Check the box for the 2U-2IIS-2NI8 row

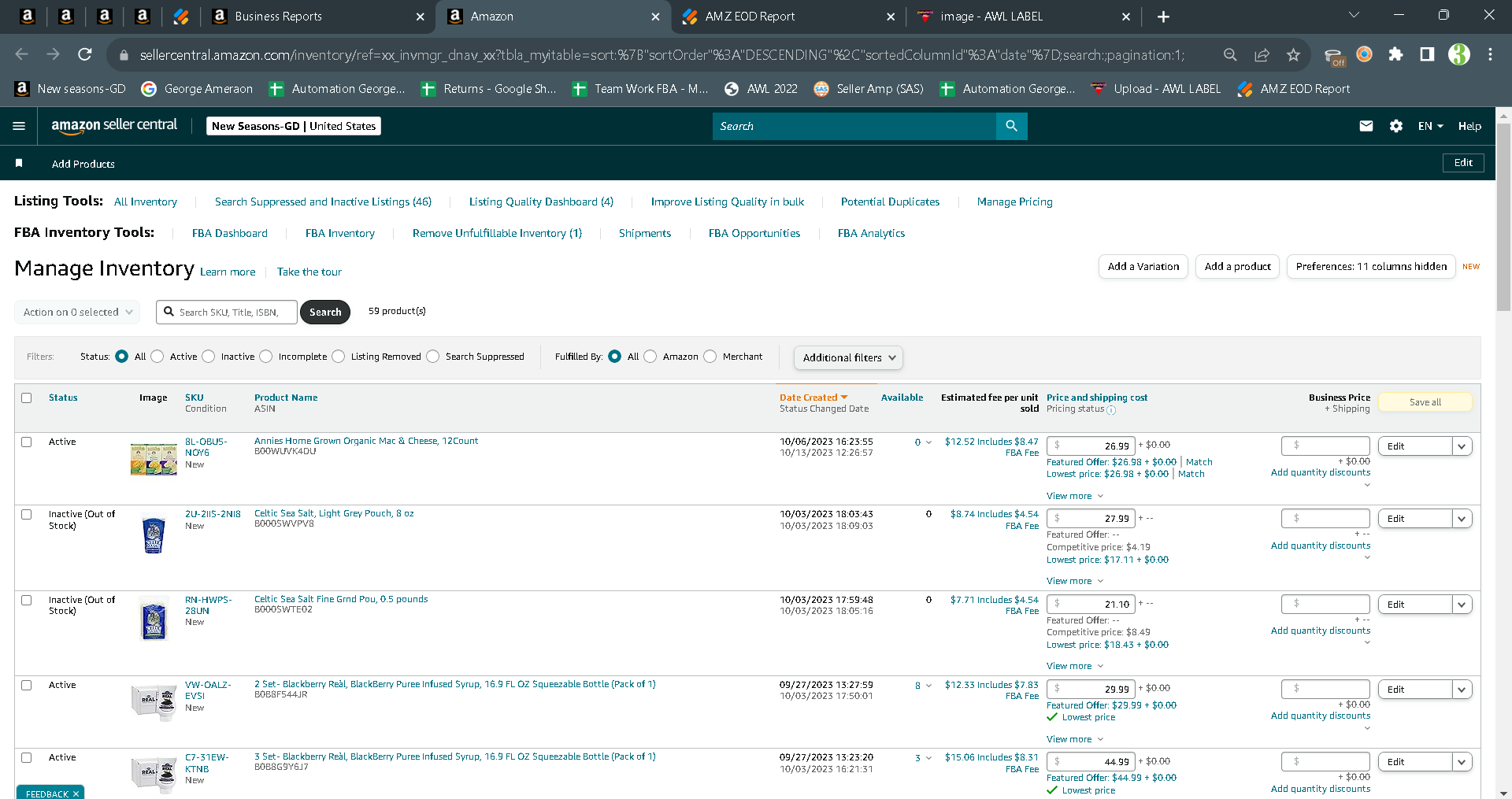[x=27, y=514]
